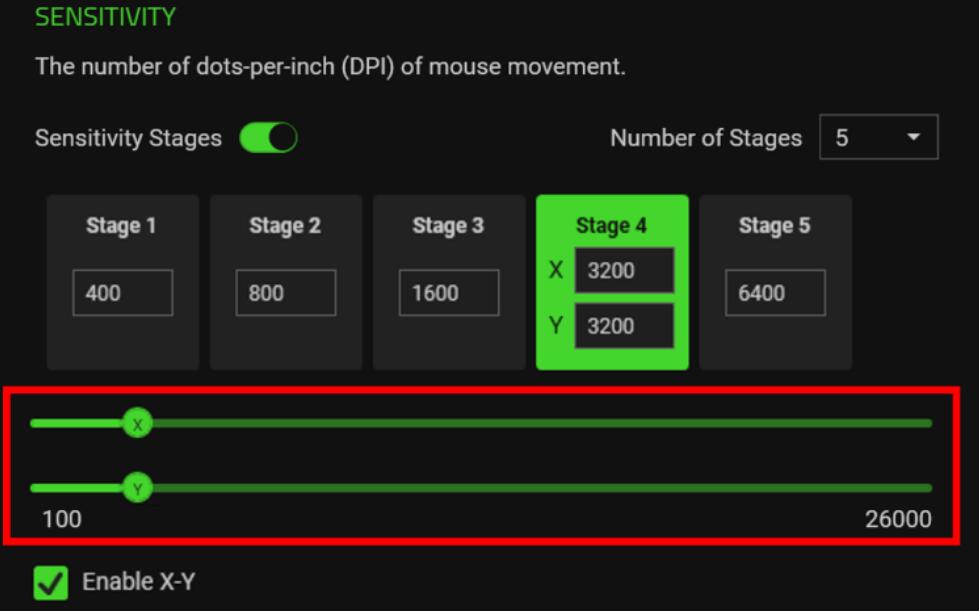Viewport: 979px width, 611px height.
Task: Activate the Stage 3 sensitivity tile
Action: (448, 226)
